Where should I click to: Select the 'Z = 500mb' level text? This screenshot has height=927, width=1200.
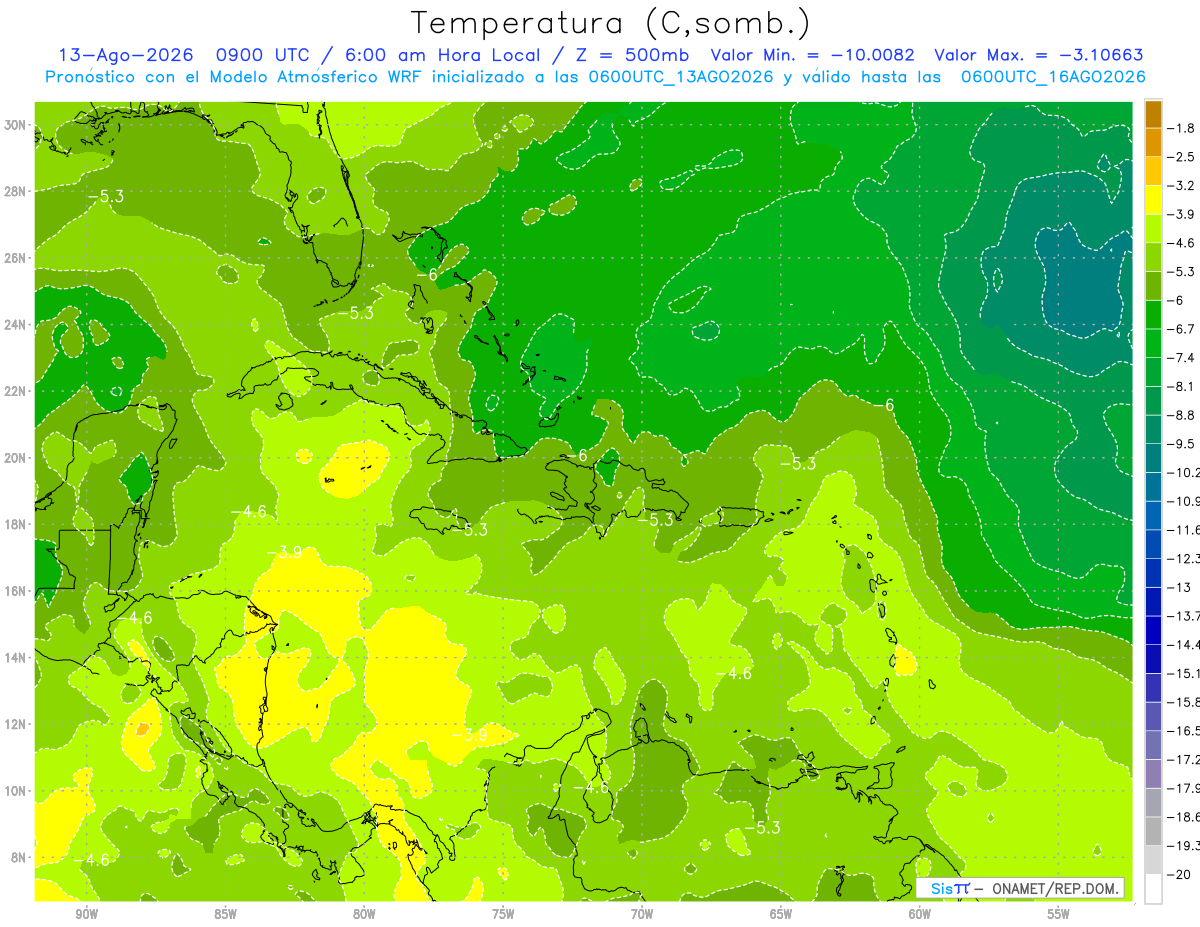click(628, 55)
